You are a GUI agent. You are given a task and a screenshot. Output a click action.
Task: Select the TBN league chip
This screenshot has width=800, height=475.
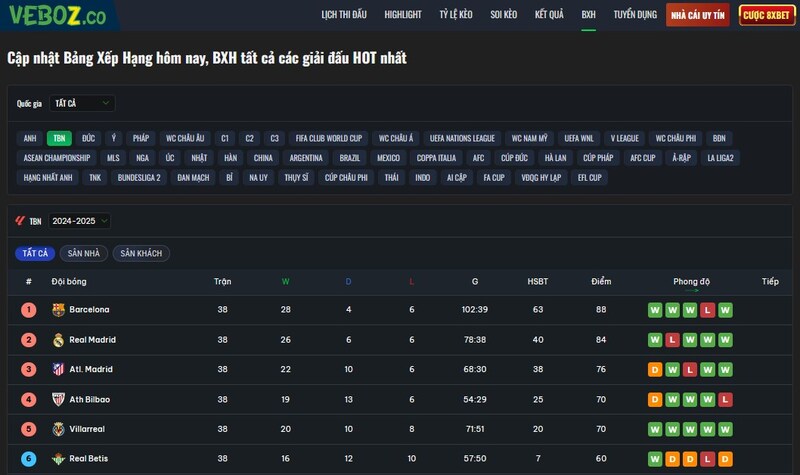pyautogui.click(x=59, y=138)
